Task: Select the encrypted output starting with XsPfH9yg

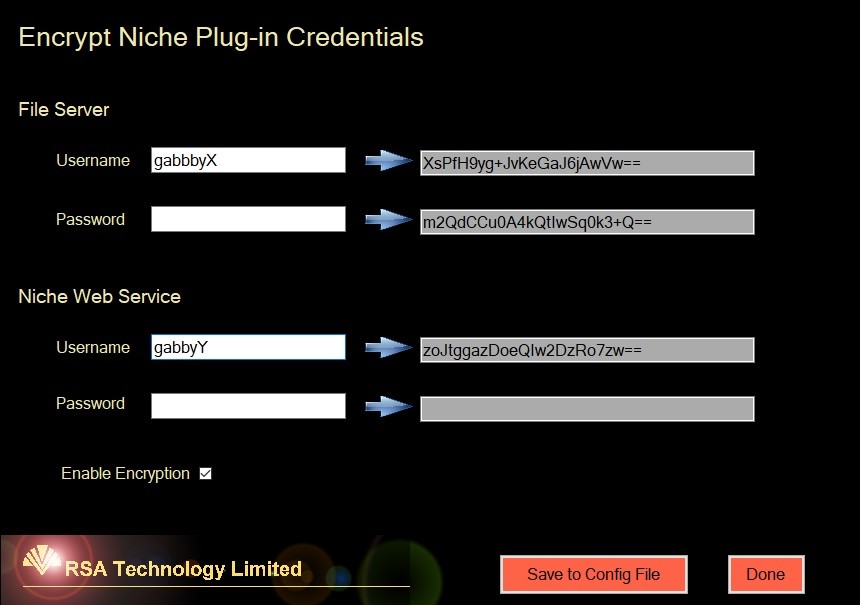Action: (x=587, y=163)
